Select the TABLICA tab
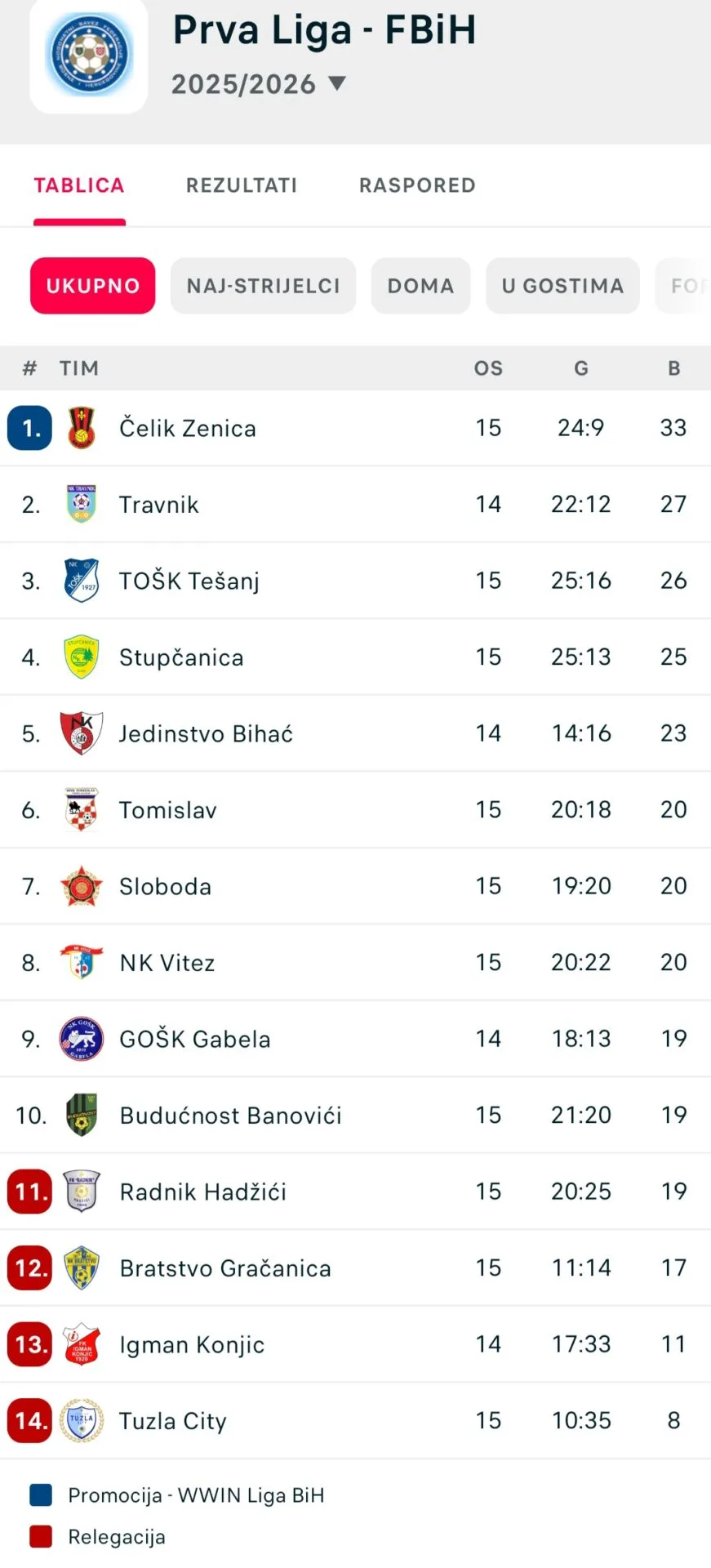The width and height of the screenshot is (711, 1568). (79, 185)
